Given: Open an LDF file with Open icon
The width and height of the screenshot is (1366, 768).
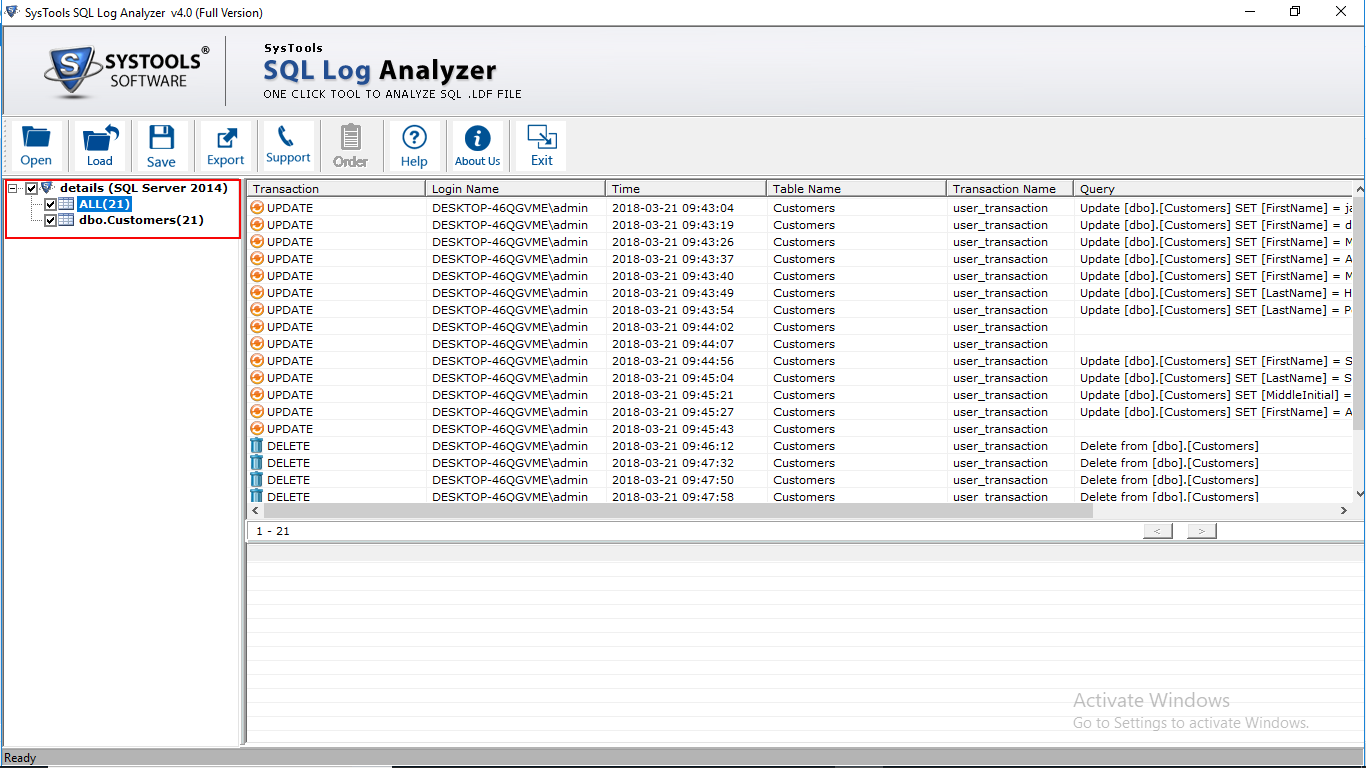Looking at the screenshot, I should click(36, 146).
